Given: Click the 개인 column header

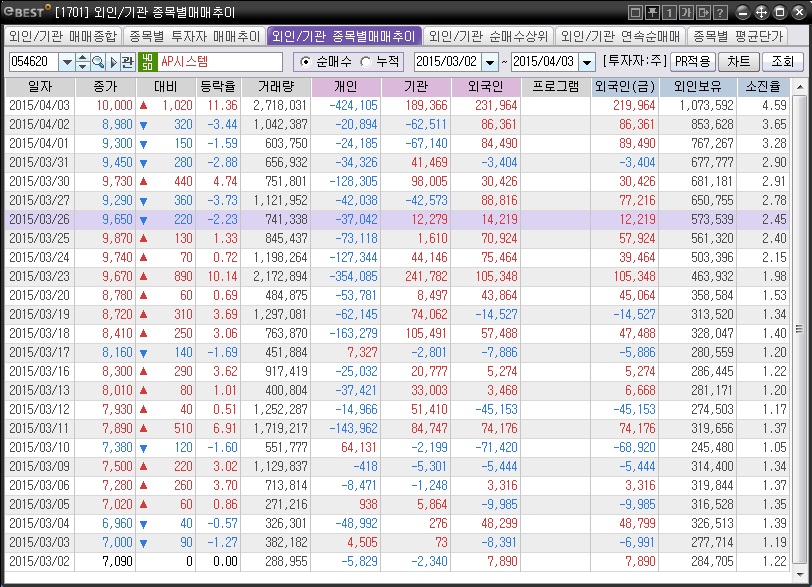Looking at the screenshot, I should [x=346, y=86].
